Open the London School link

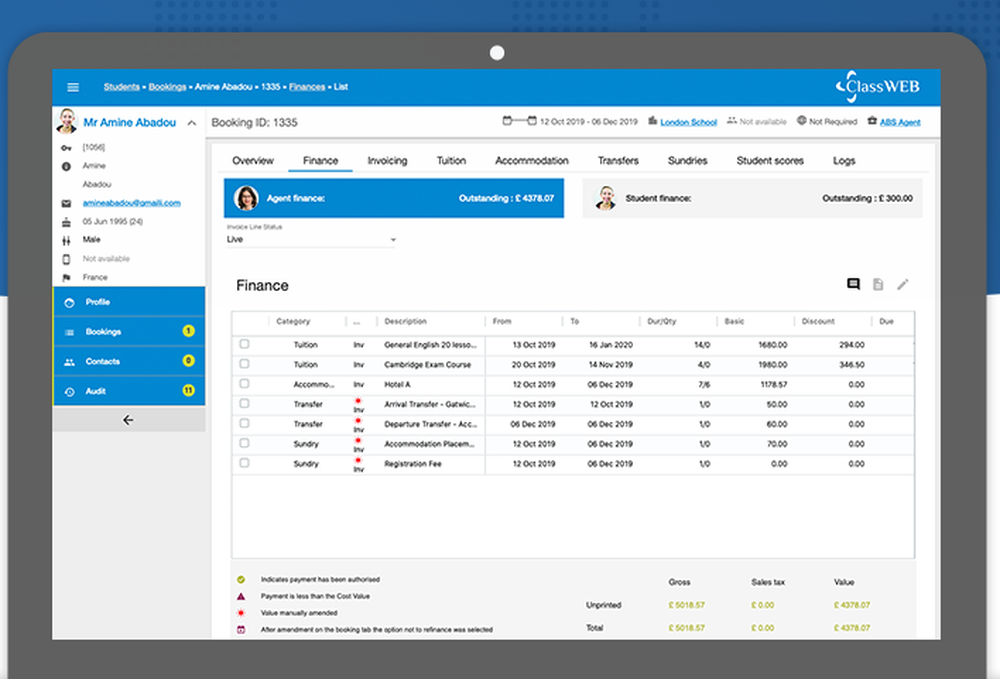(x=688, y=122)
